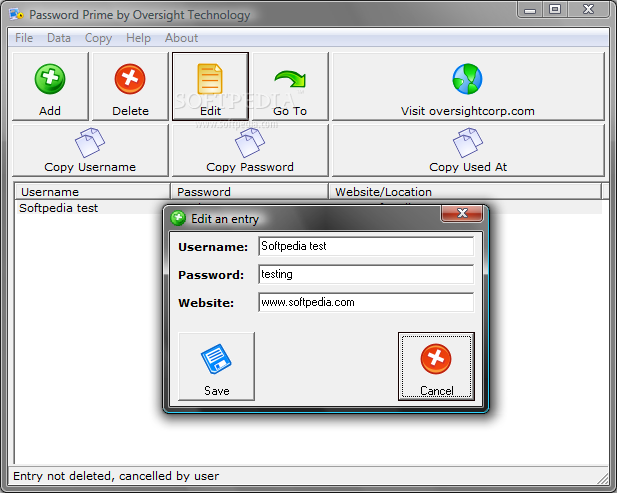
Task: Open the File menu
Action: click(x=24, y=38)
